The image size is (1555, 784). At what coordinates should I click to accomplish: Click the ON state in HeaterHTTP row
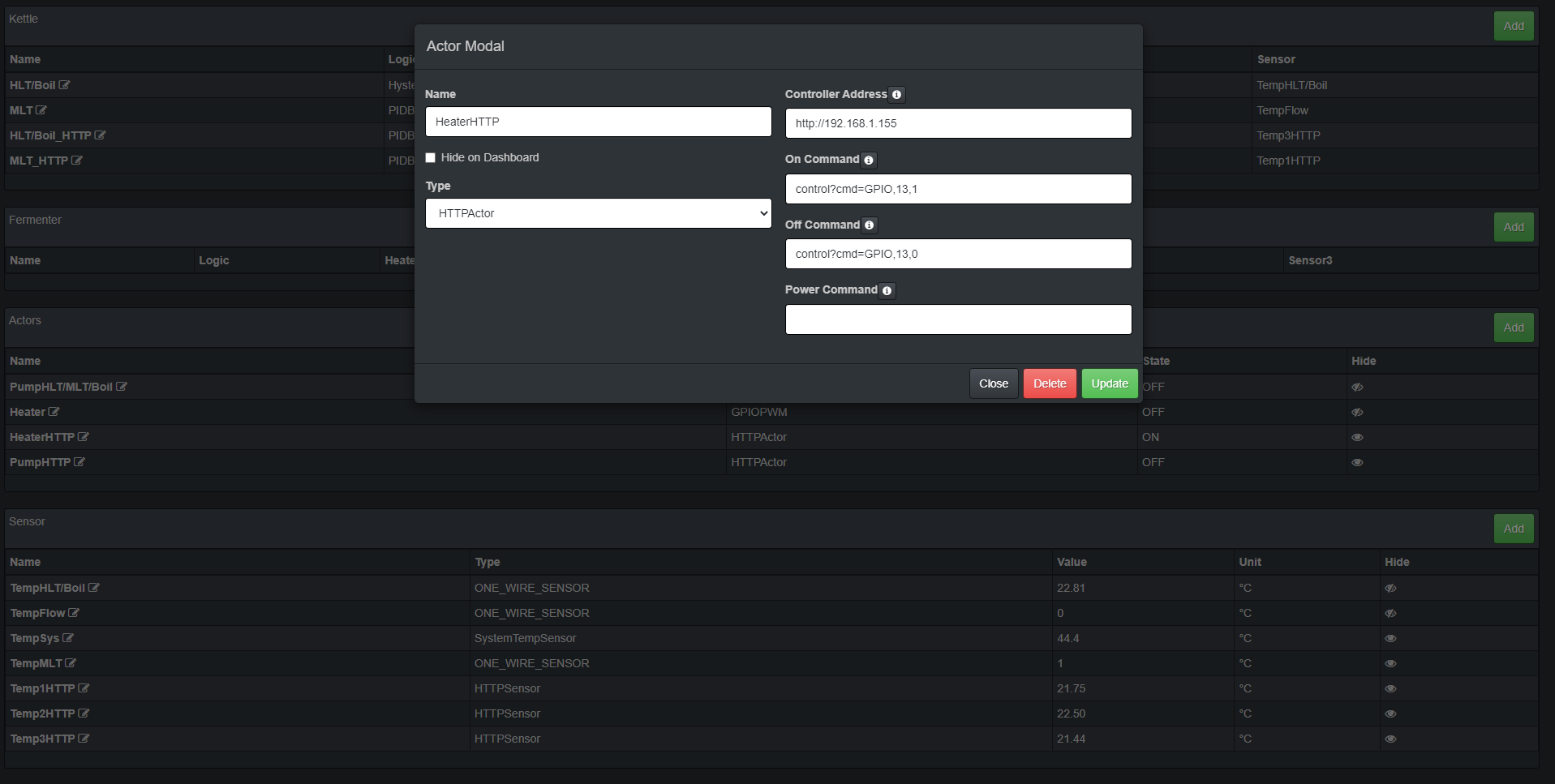coord(1150,437)
